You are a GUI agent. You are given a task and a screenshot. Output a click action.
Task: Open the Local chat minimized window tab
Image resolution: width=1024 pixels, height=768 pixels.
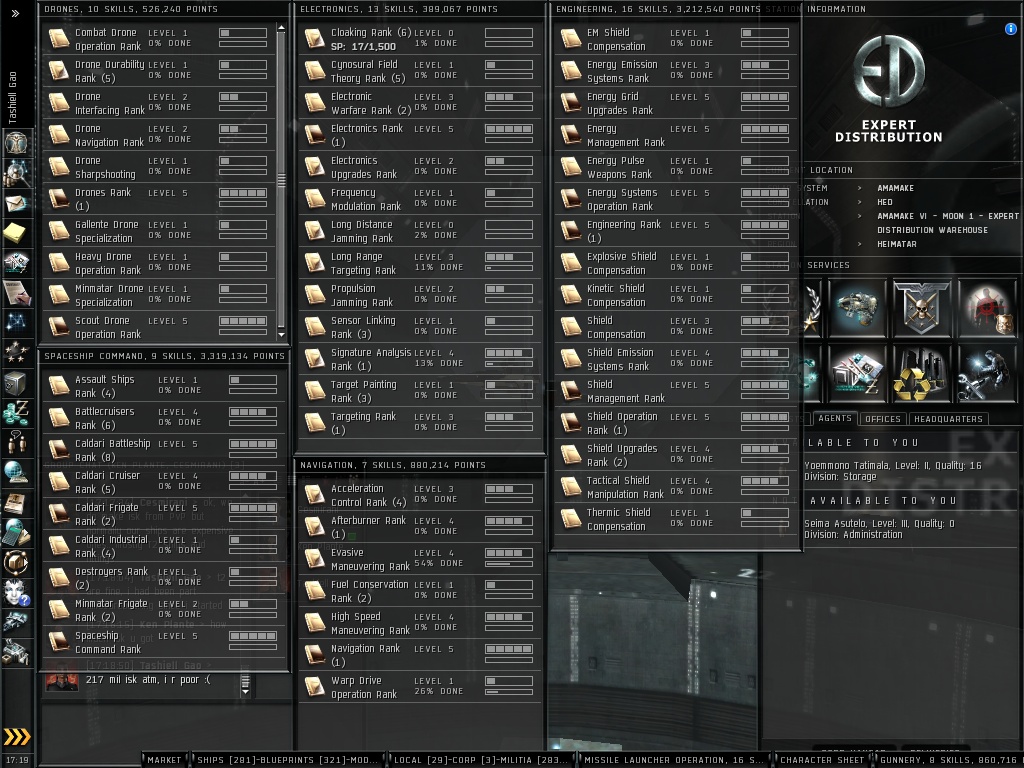(481, 760)
